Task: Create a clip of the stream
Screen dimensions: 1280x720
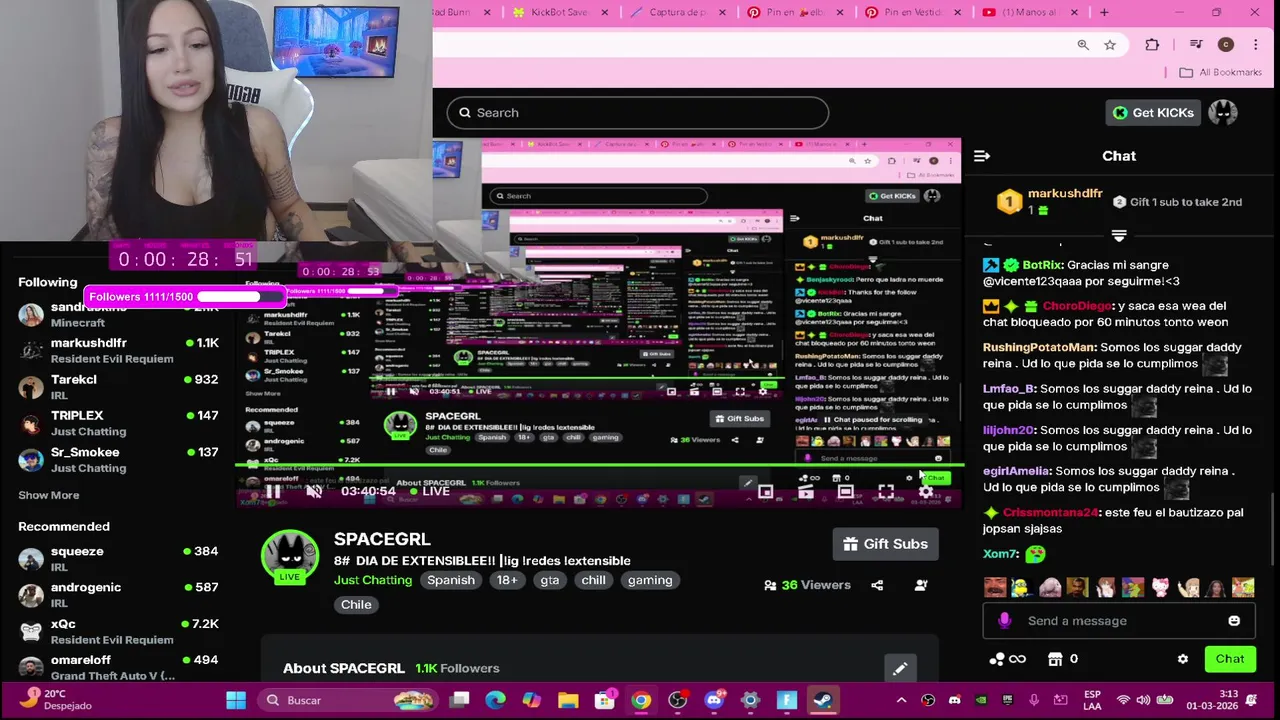Action: point(806,491)
